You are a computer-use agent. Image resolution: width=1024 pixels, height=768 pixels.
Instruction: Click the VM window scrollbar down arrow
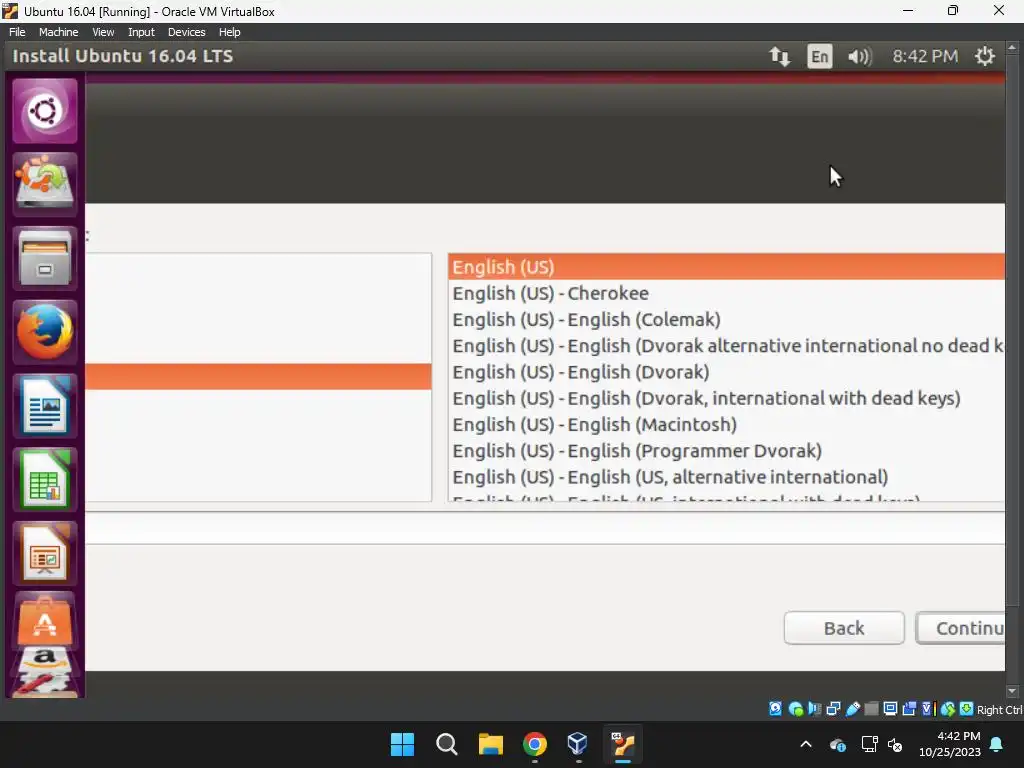1012,691
